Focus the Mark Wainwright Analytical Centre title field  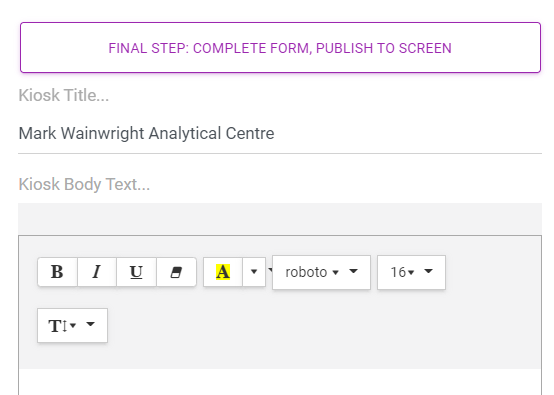click(x=280, y=134)
